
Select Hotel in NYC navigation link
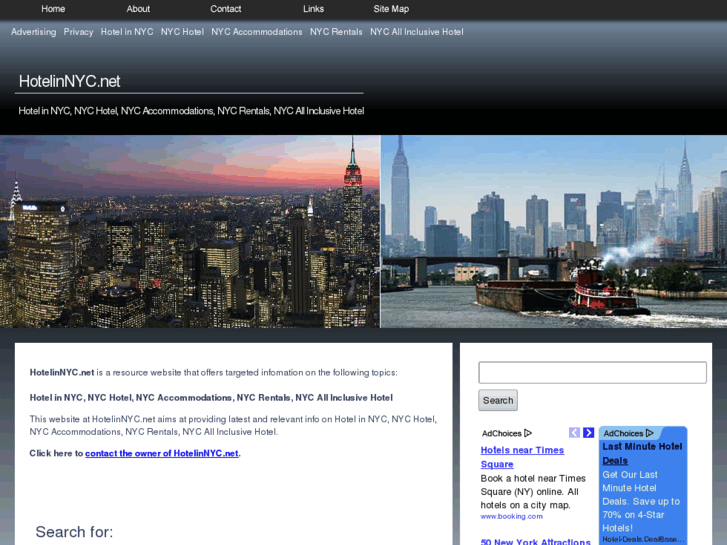click(x=127, y=32)
